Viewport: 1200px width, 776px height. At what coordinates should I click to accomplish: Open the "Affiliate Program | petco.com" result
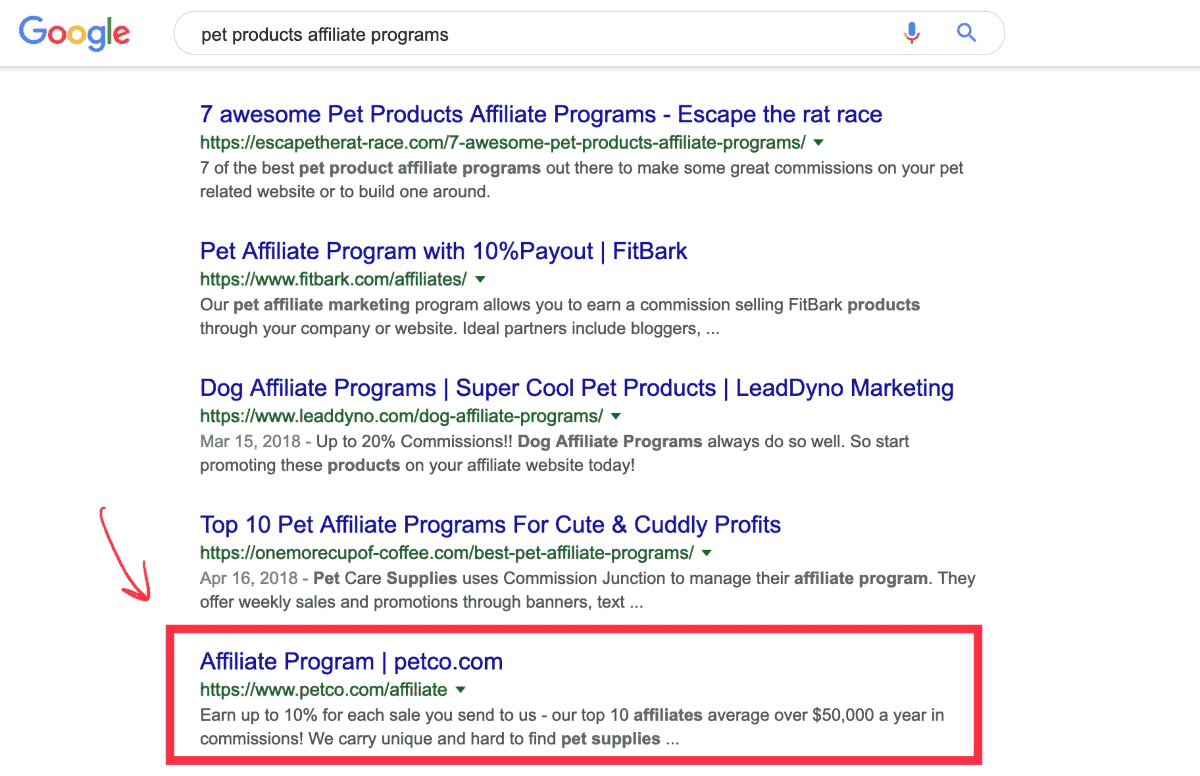click(x=352, y=661)
